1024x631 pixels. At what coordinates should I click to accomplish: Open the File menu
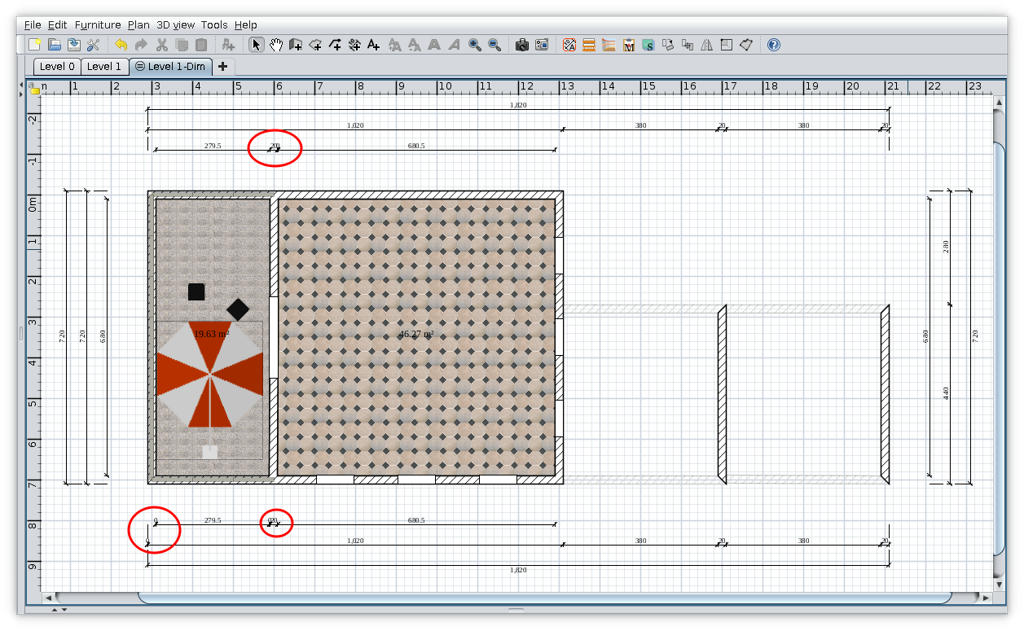(33, 25)
